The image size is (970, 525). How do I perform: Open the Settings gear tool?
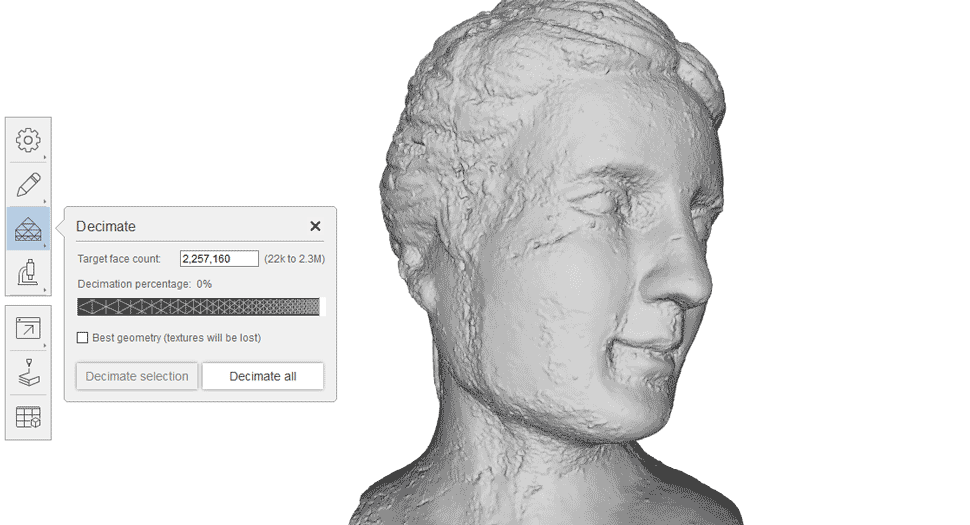pyautogui.click(x=28, y=140)
